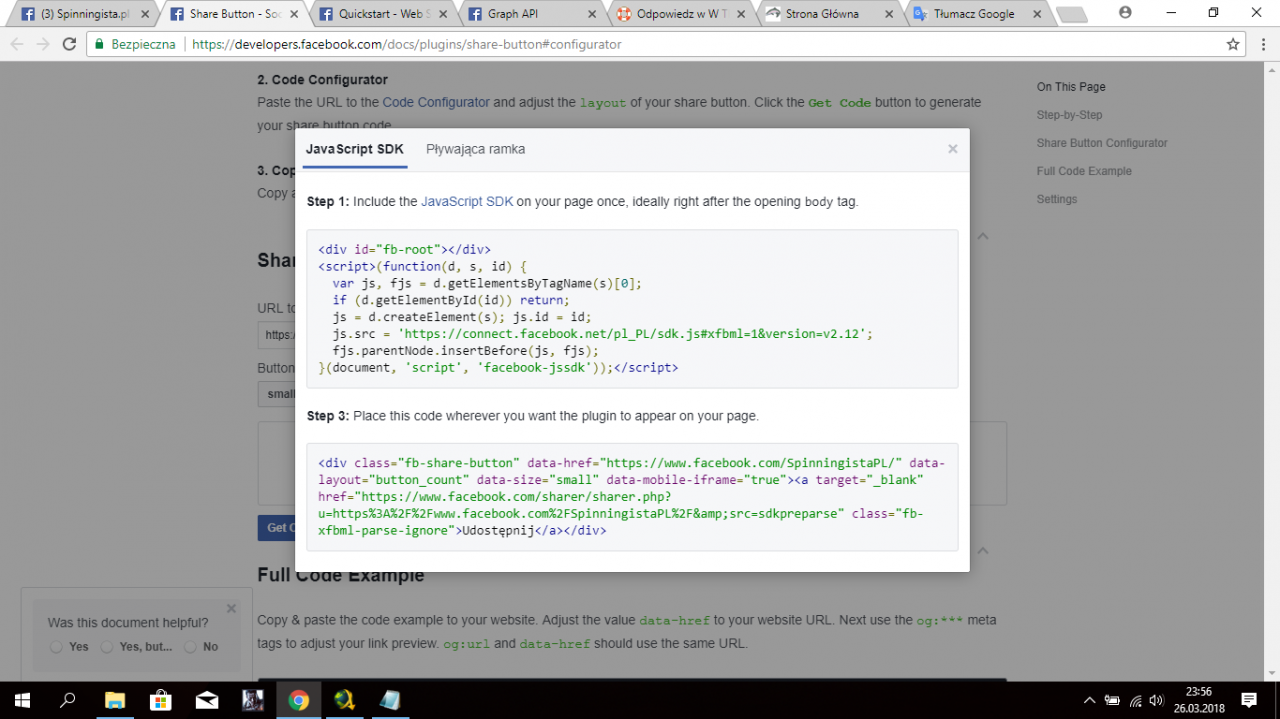
Task: Open a new browser tab
Action: [x=1071, y=14]
